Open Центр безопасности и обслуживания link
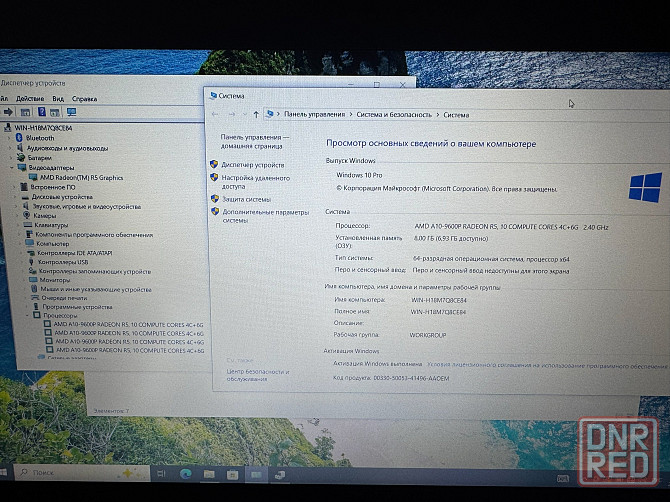 pyautogui.click(x=258, y=375)
